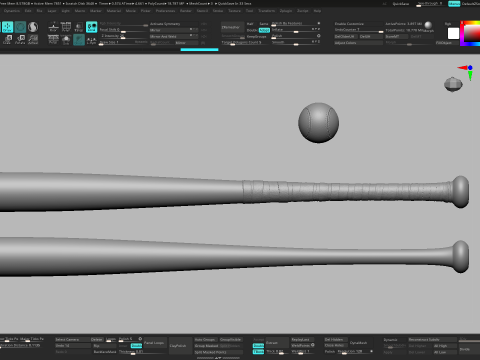
Task: Click the Focal Shift slider
Action: (123, 30)
